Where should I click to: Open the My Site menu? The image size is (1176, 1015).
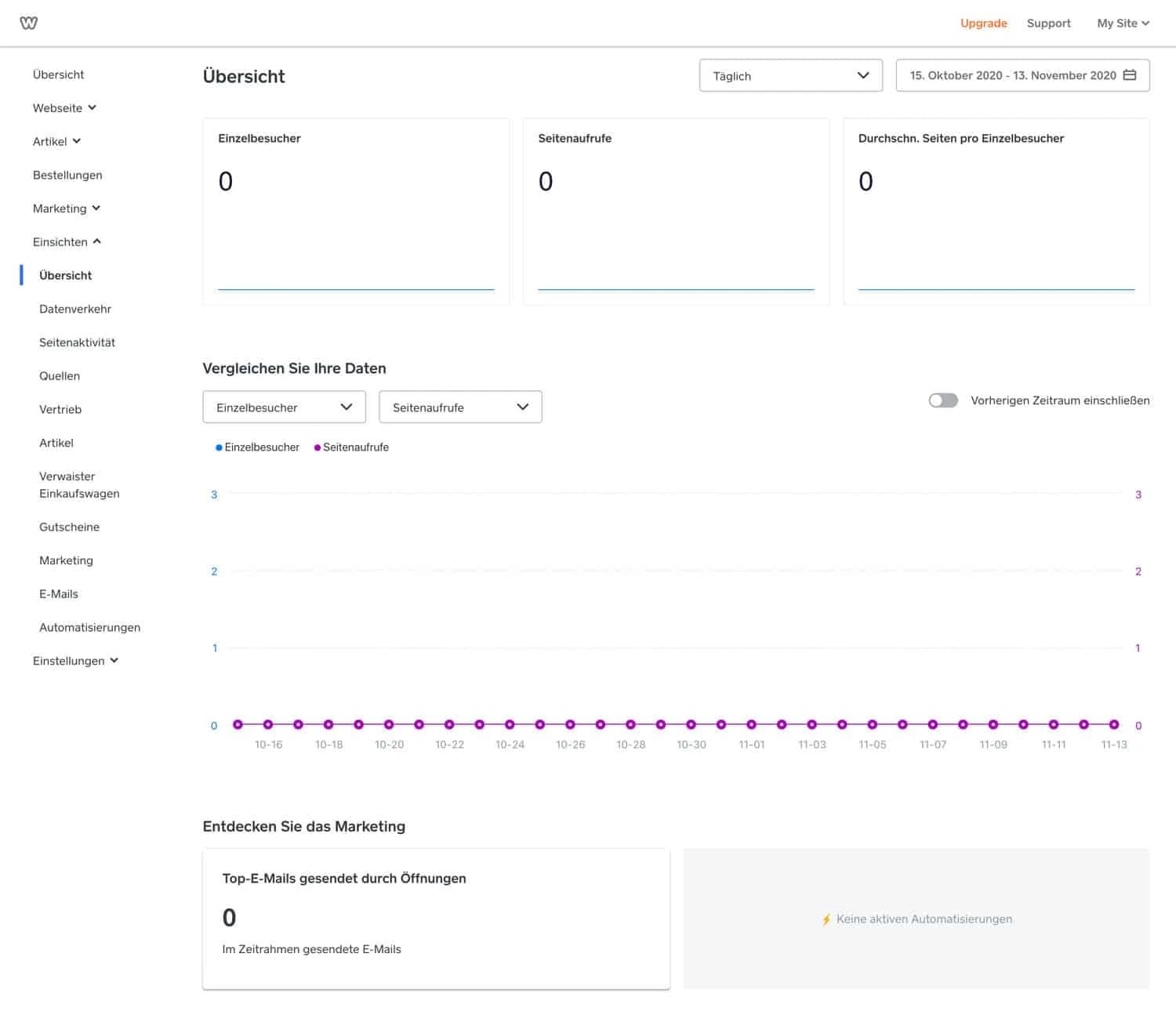point(1123,23)
